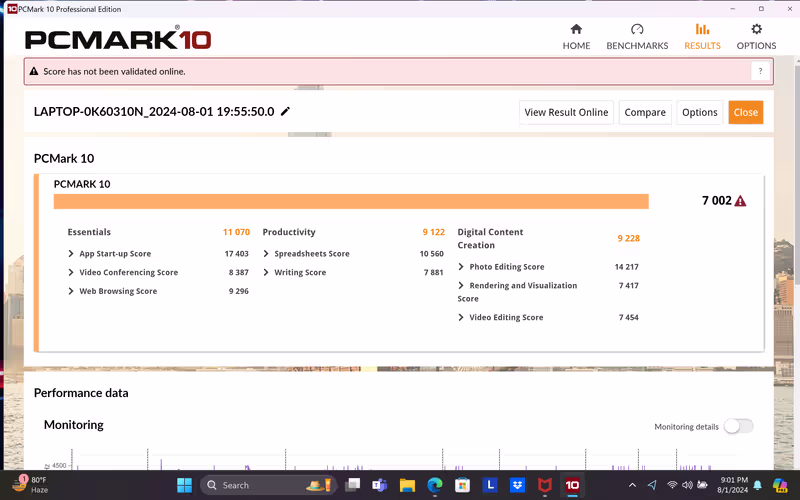Screen dimensions: 800x500
Task: Open File Explorer from taskbar
Action: click(x=407, y=485)
